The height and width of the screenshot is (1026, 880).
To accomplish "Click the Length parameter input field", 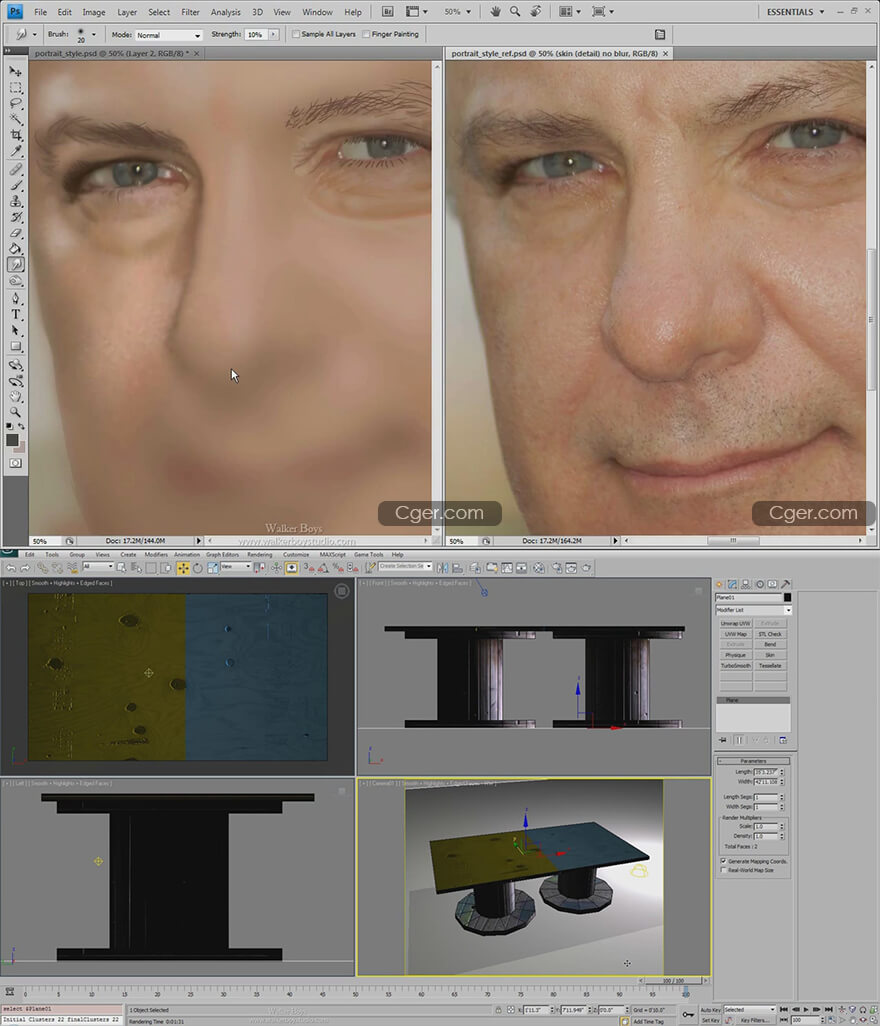I will tap(765, 772).
